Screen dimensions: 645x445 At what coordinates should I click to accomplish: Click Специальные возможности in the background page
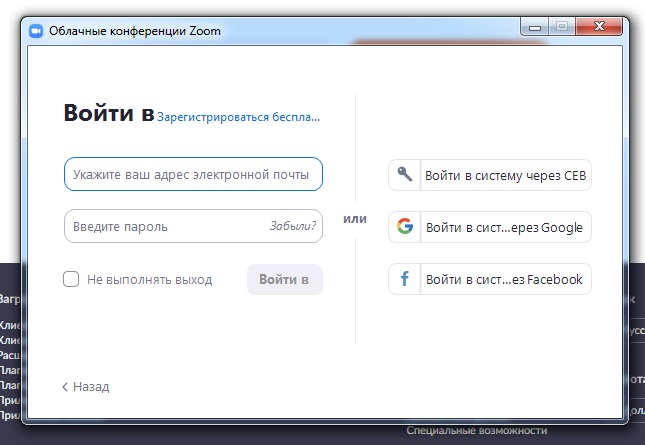point(477,431)
